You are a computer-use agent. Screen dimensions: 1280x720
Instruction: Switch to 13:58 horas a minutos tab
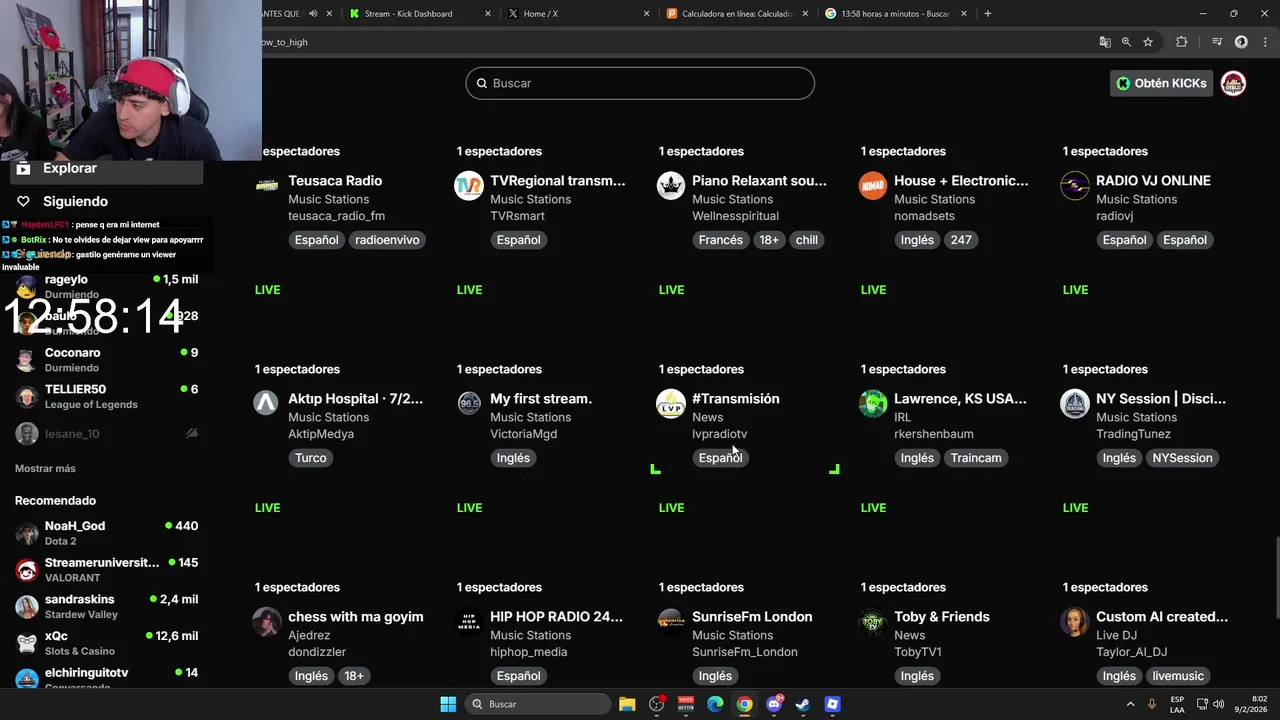point(896,13)
